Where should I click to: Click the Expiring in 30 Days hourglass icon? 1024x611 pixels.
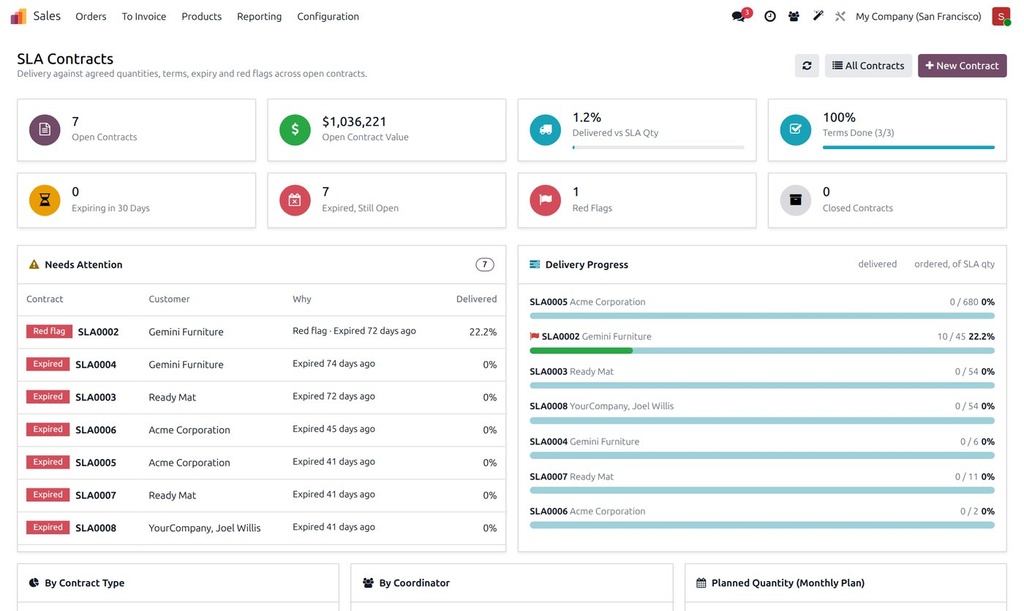point(44,200)
